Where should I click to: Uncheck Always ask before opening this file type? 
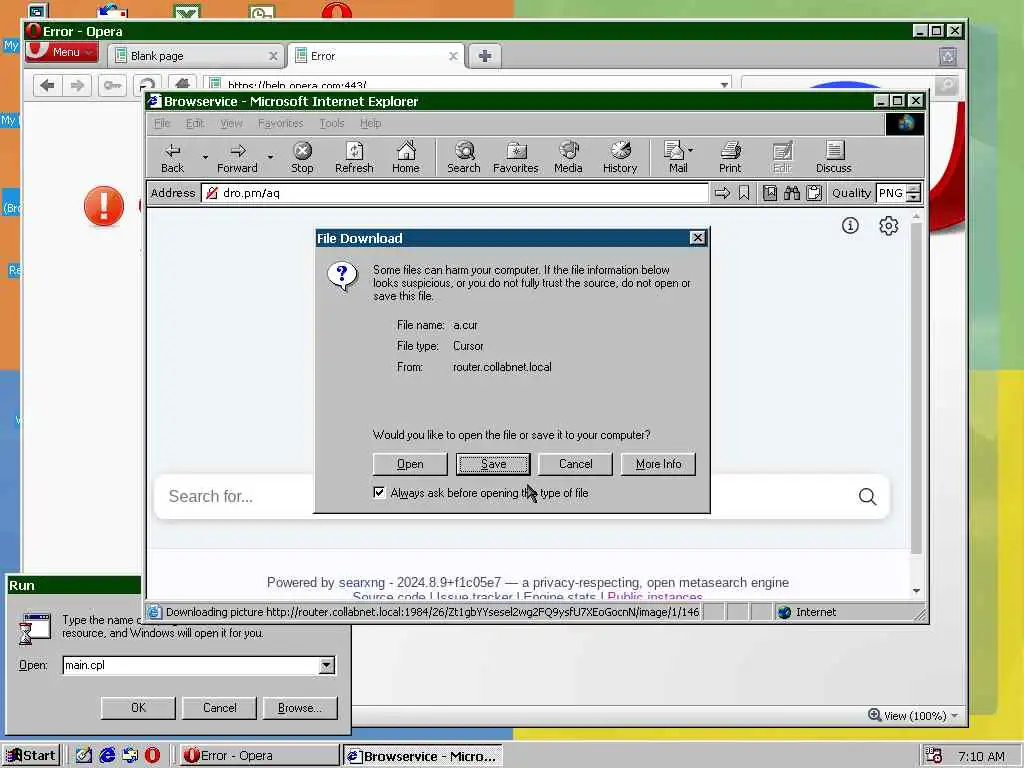[379, 492]
